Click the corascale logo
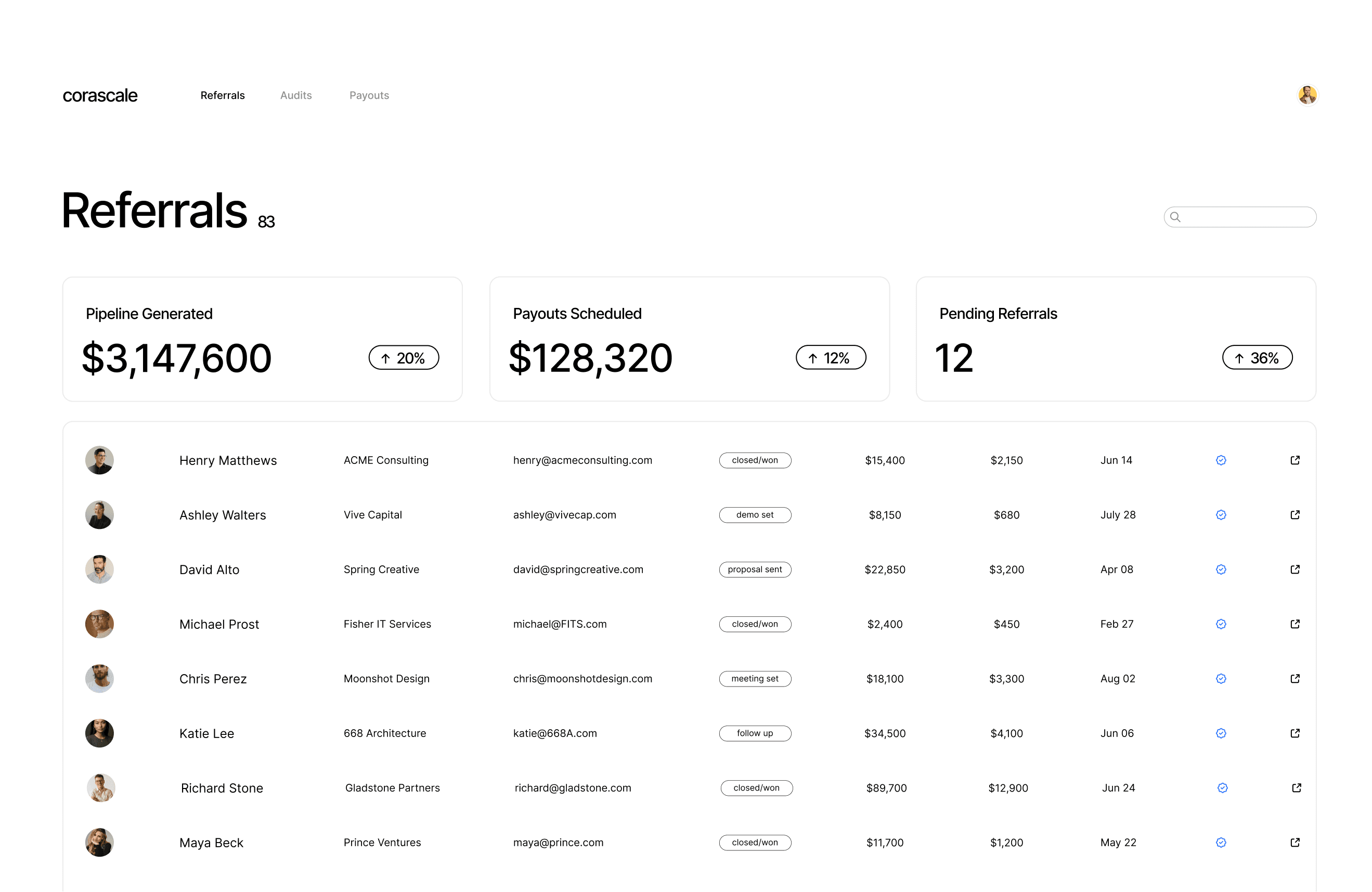The image size is (1372, 892). (x=100, y=95)
